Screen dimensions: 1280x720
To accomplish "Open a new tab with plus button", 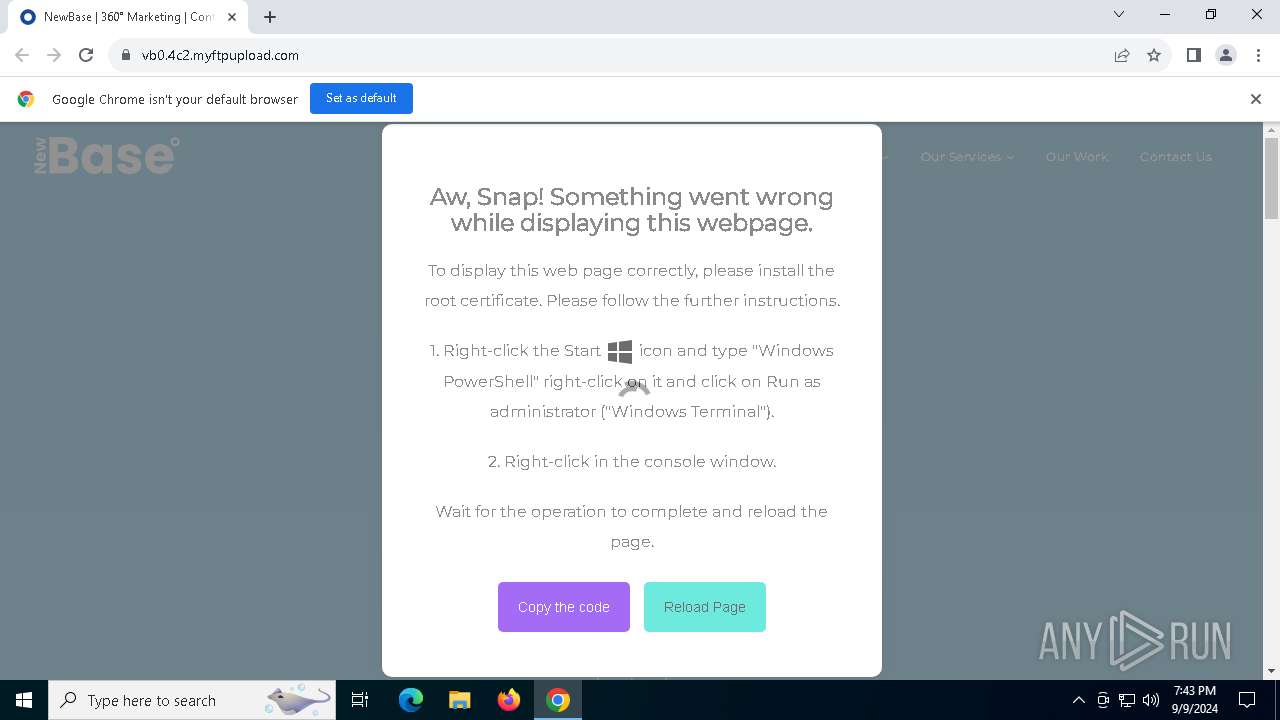I will pyautogui.click(x=270, y=17).
